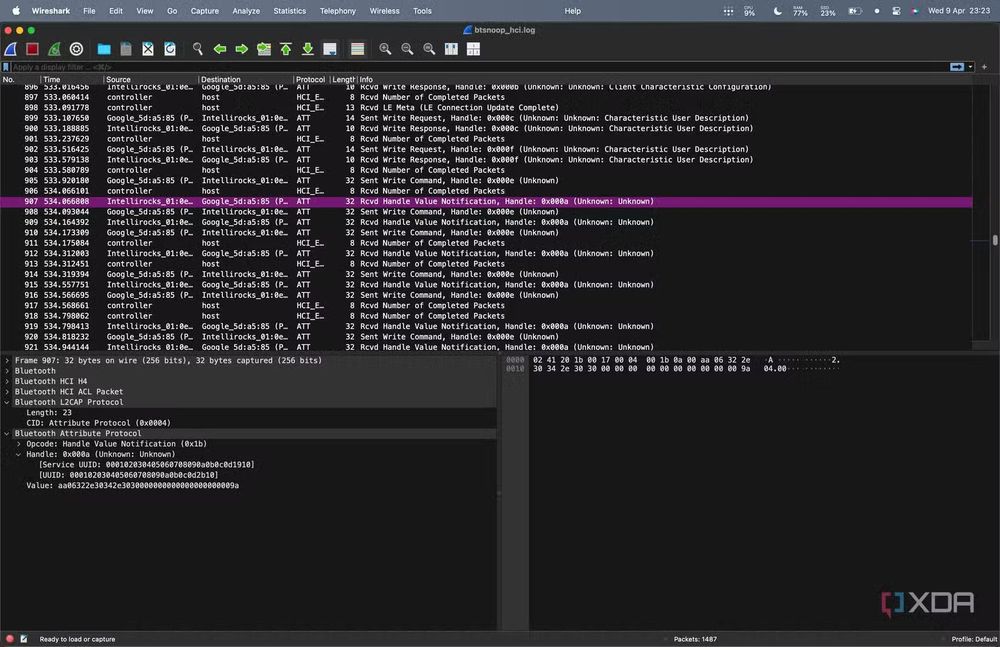Jump to the first packet
1000x647 pixels.
[286, 49]
